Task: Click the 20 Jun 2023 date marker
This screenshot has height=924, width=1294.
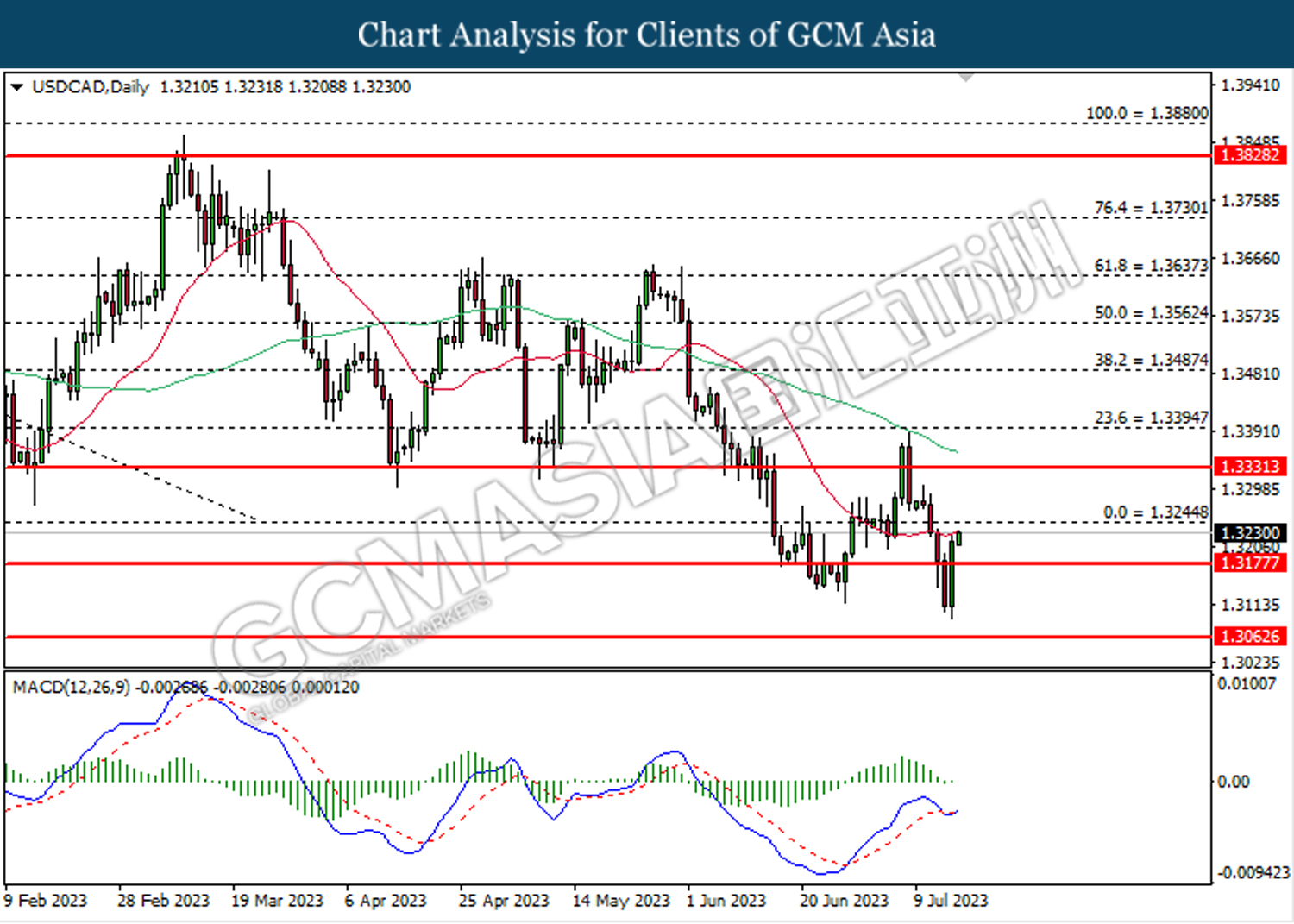Action: [x=844, y=901]
